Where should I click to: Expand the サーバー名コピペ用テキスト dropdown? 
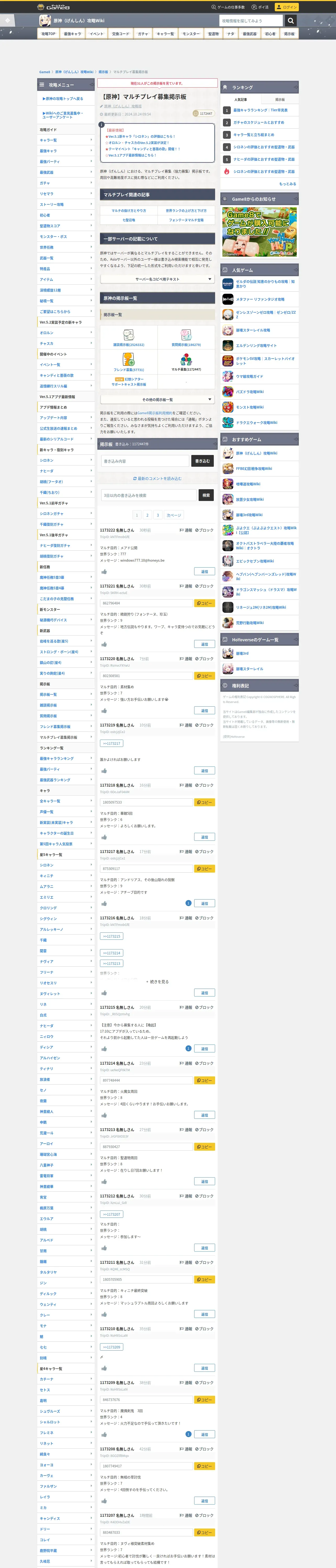point(157,279)
